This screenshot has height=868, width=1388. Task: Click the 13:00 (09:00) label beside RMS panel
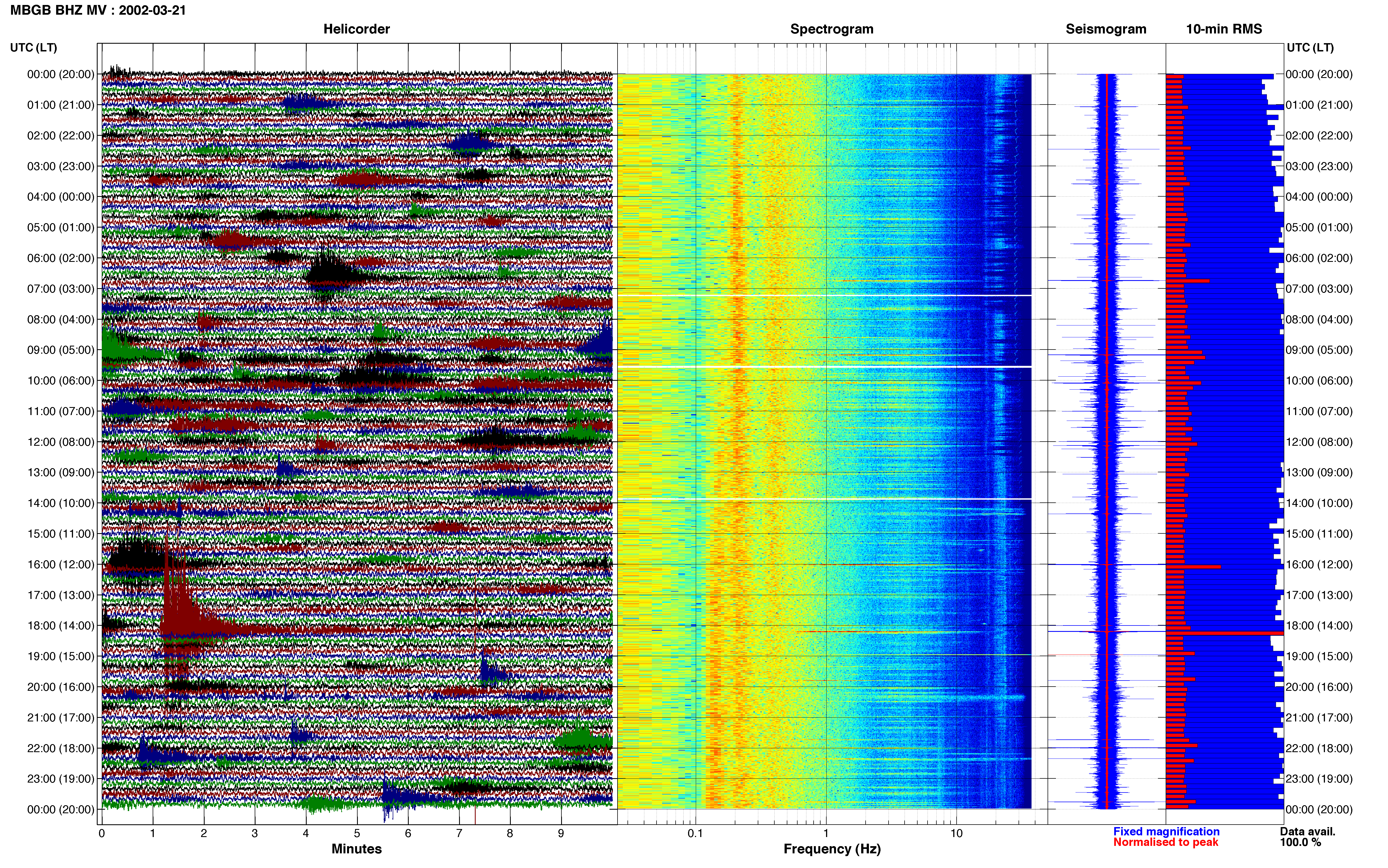(1319, 473)
